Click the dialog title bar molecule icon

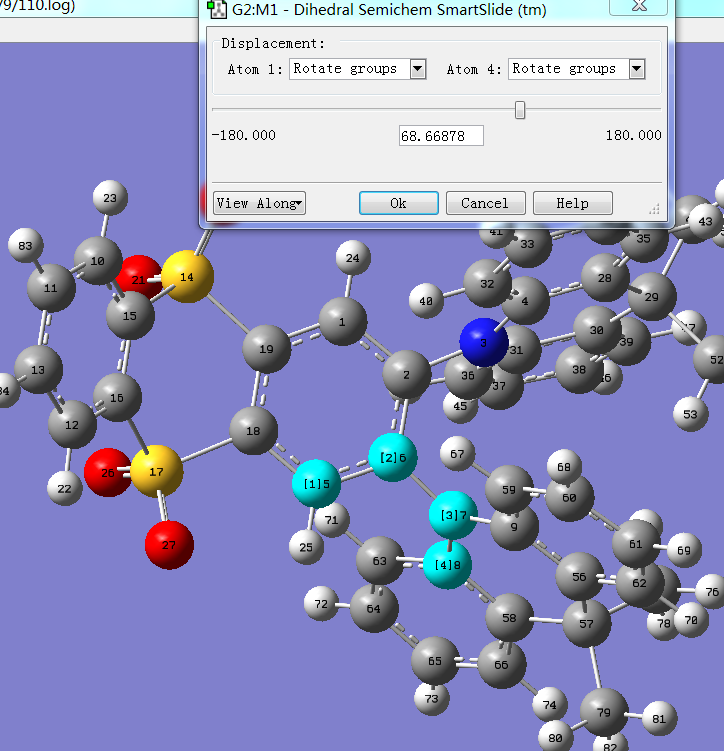pos(217,9)
